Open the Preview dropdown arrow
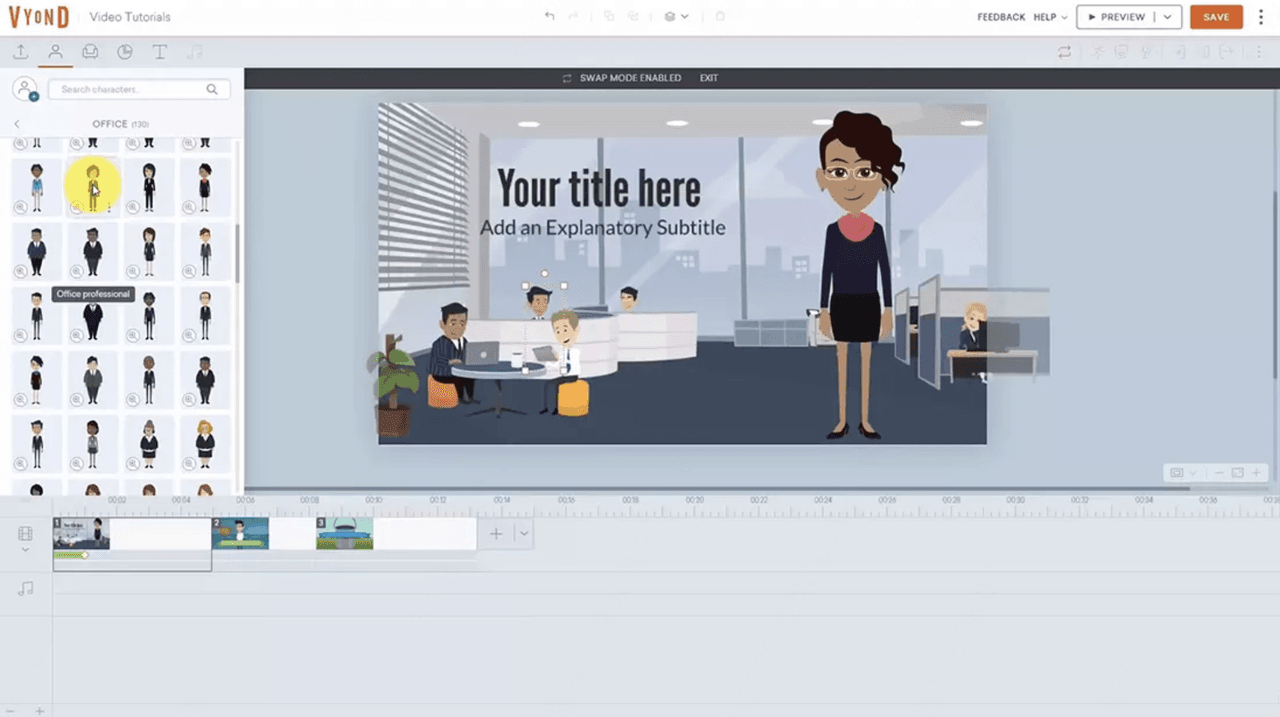The image size is (1280, 717). coord(1167,17)
